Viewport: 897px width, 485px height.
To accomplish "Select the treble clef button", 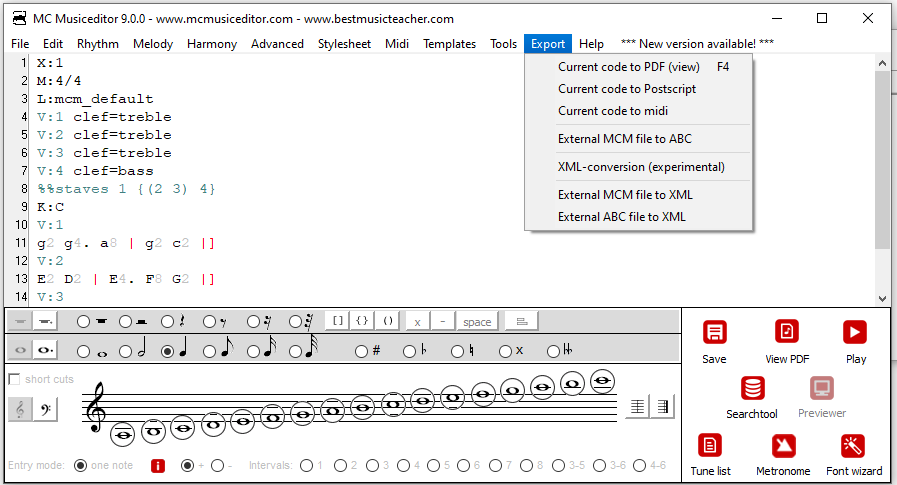I will pos(21,409).
